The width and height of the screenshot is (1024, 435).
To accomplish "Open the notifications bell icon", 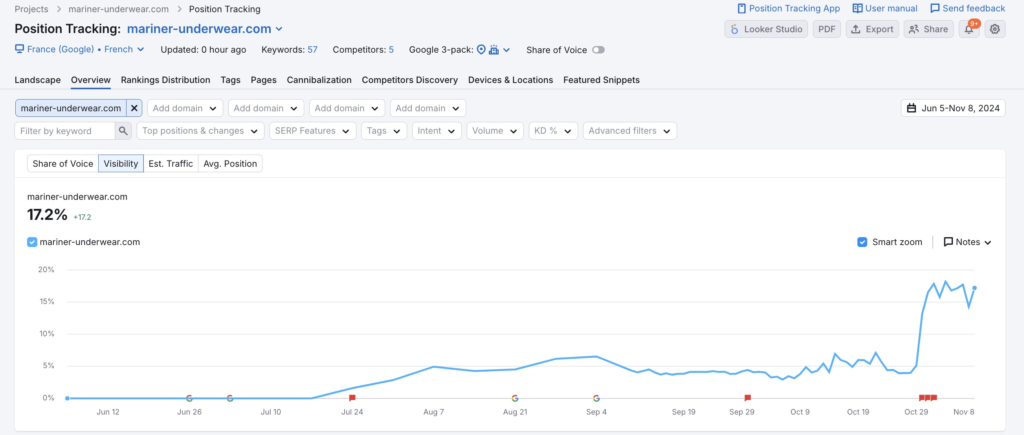I will [969, 29].
